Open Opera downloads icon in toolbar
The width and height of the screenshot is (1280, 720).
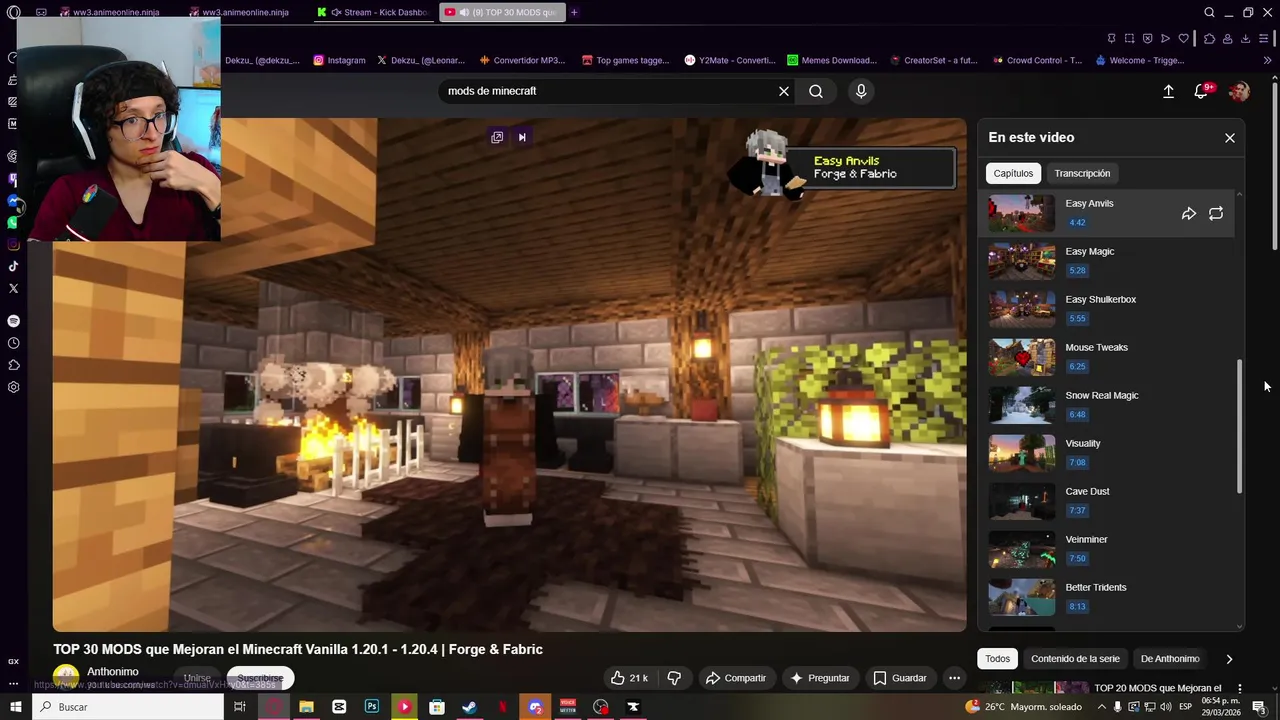point(1245,38)
